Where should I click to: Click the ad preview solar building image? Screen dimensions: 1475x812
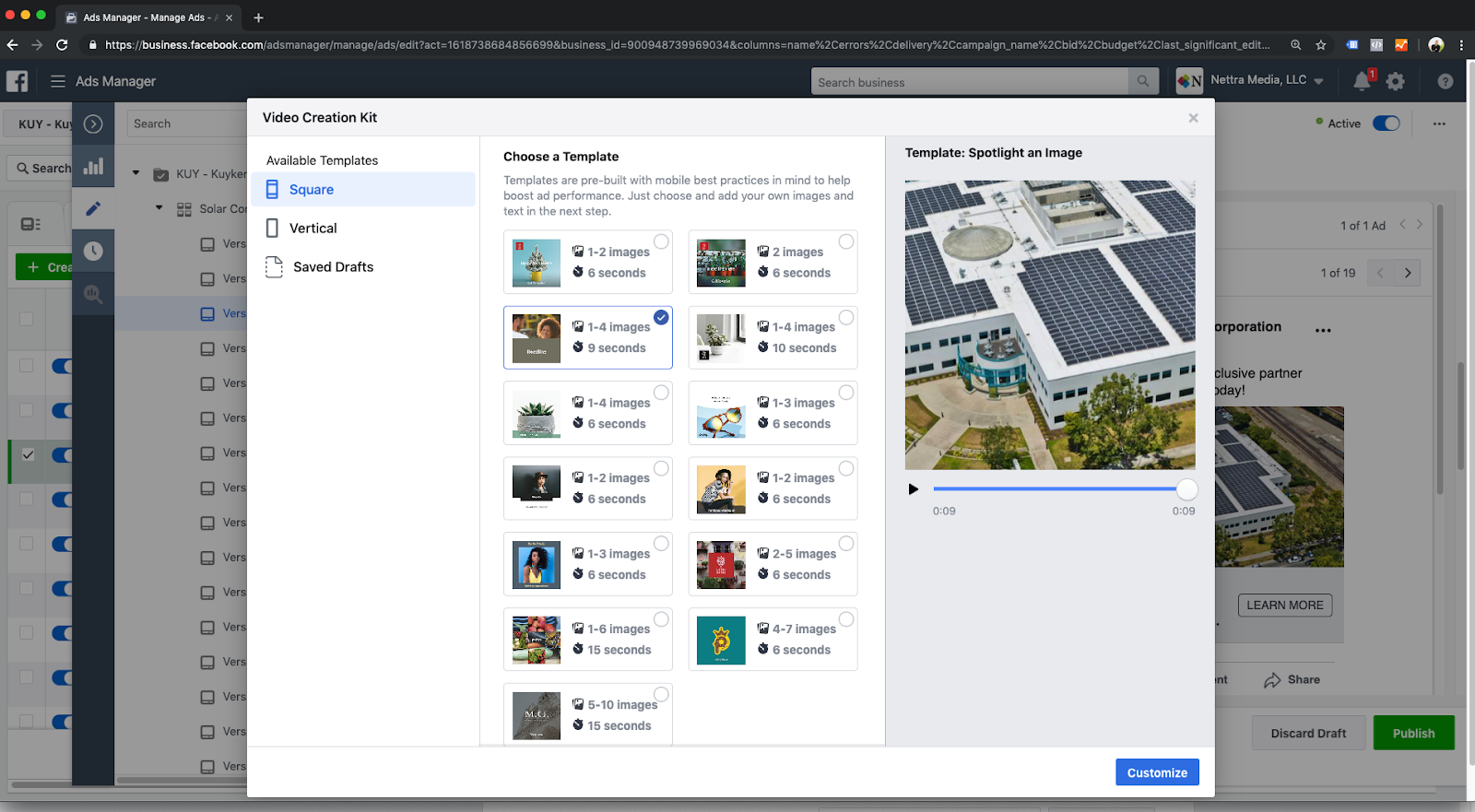tap(1279, 487)
